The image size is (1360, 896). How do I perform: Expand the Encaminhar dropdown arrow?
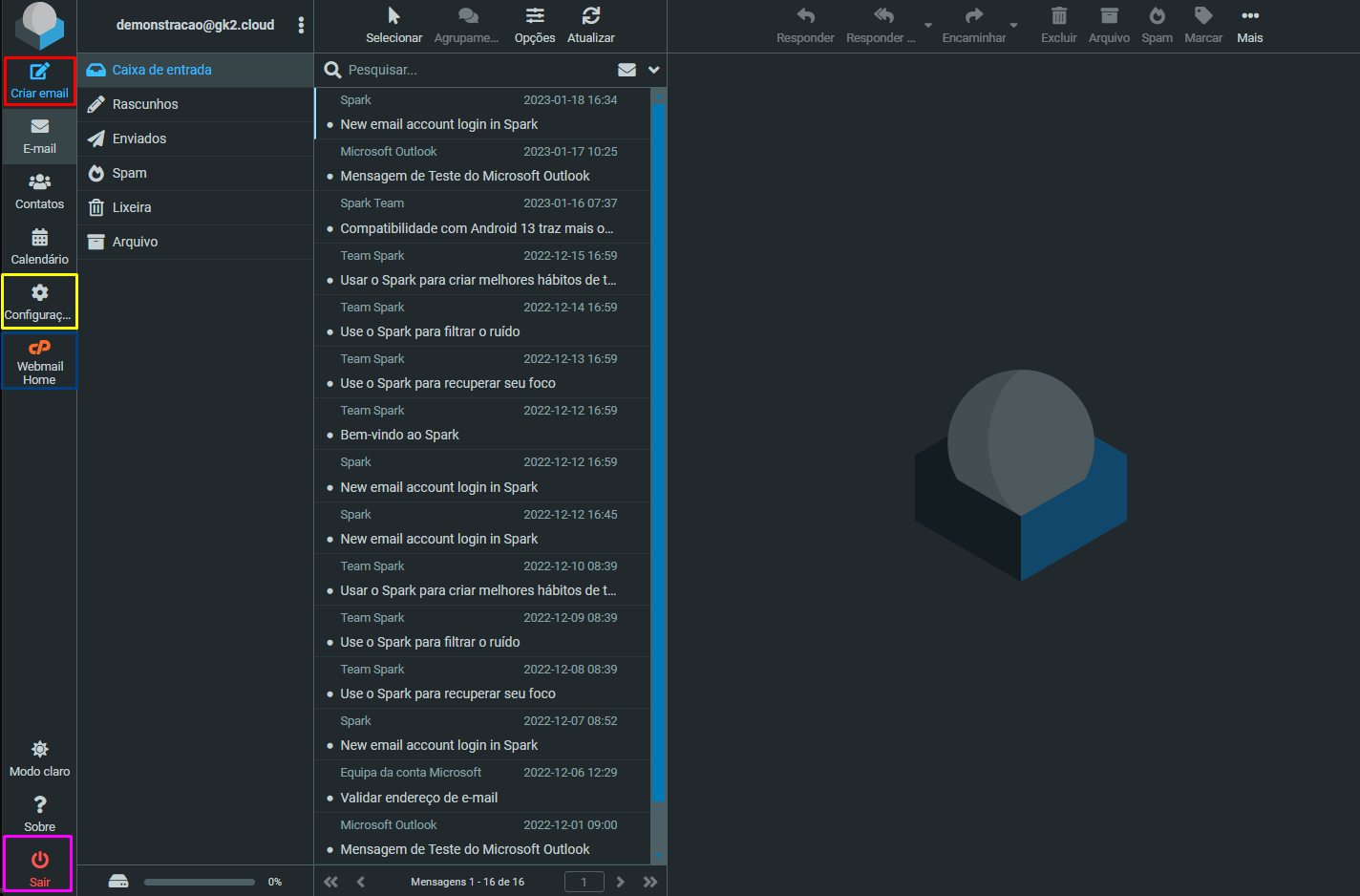tap(1013, 26)
